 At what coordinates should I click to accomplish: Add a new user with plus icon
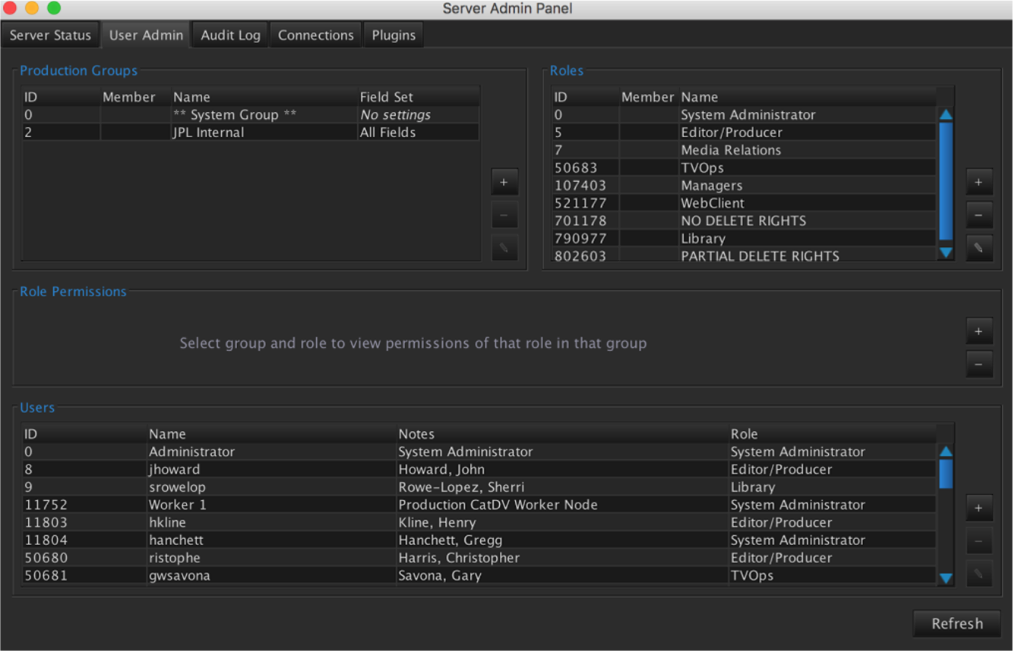[x=978, y=508]
